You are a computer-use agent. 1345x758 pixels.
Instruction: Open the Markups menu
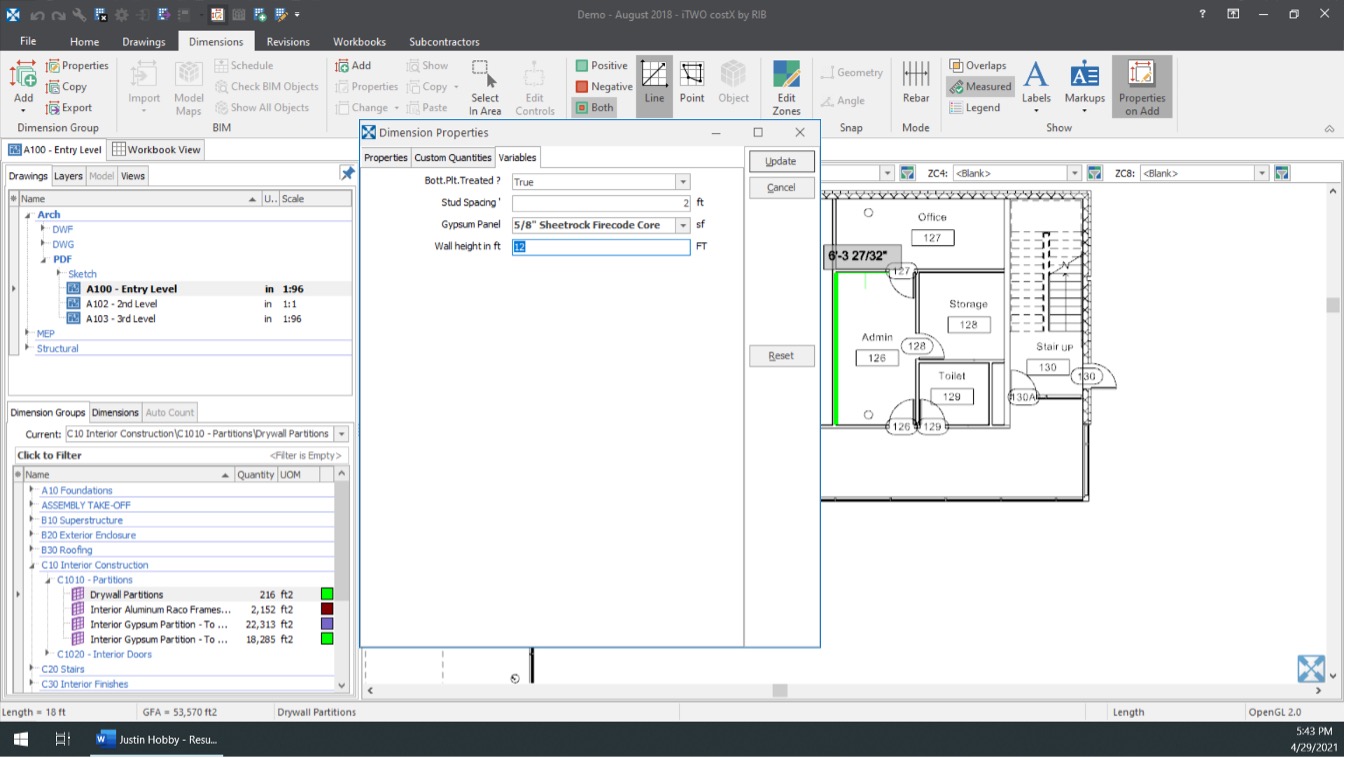pos(1084,86)
